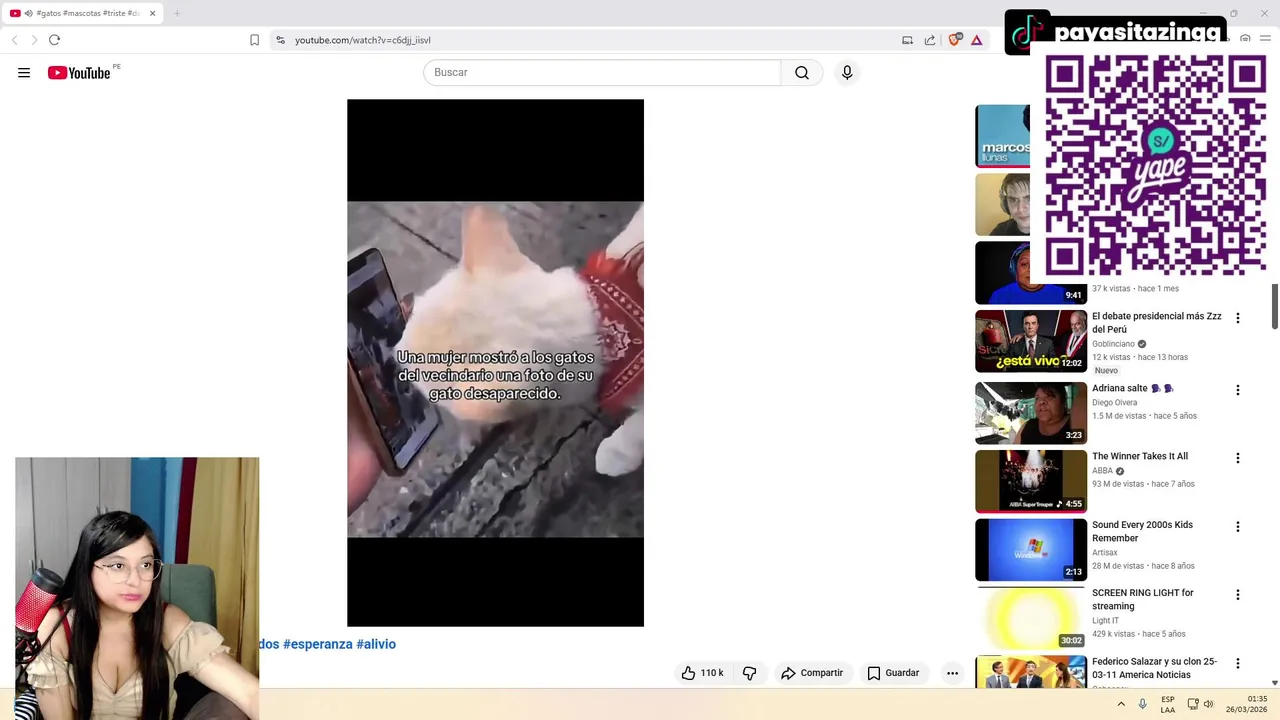This screenshot has width=1280, height=720.
Task: Like the video with 110 k button
Action: (x=702, y=673)
